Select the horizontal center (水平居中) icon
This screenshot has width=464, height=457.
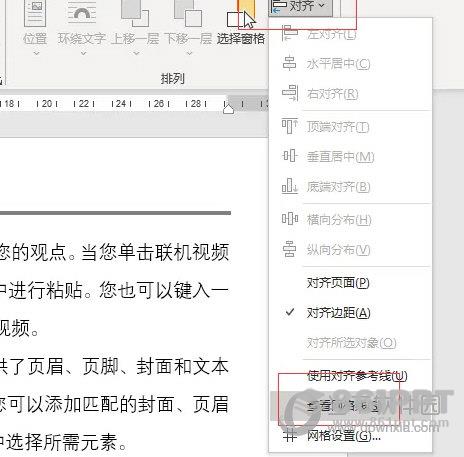[x=289, y=63]
